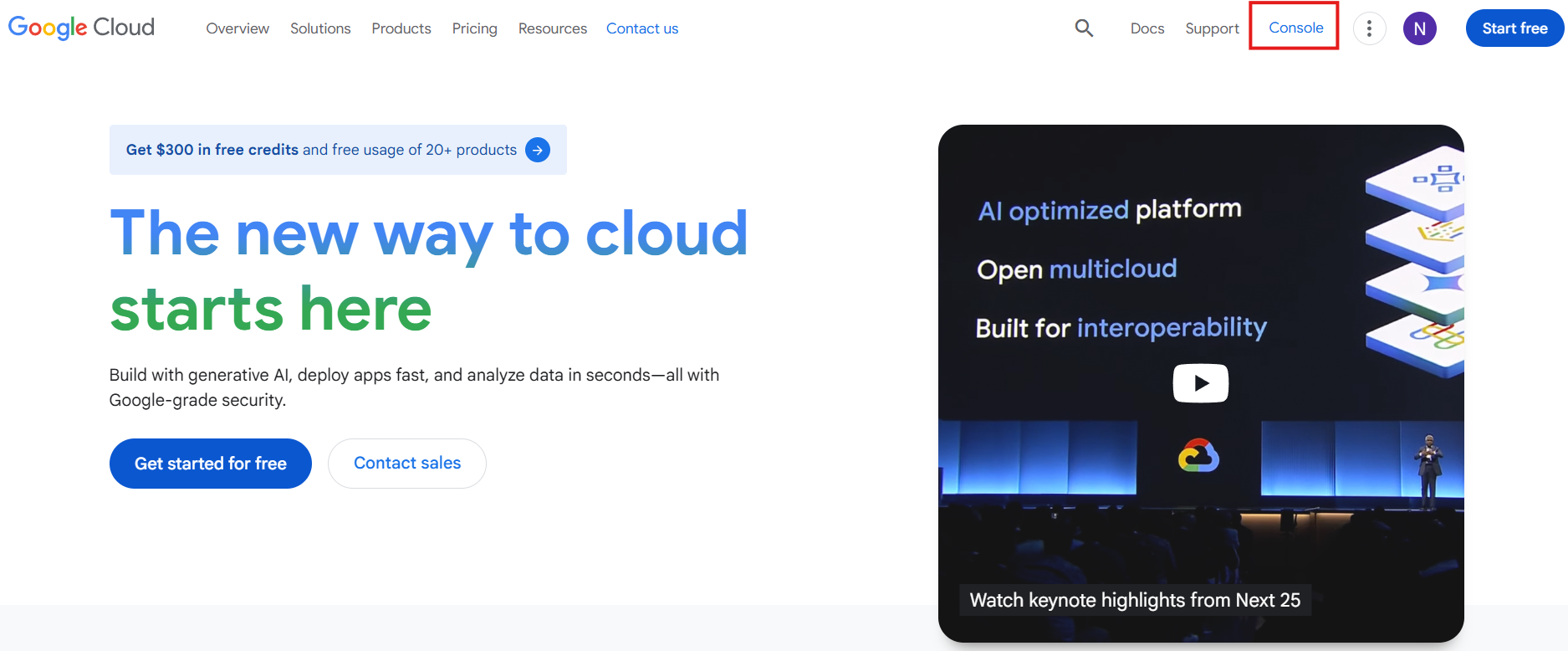Click the Start free button

point(1514,28)
